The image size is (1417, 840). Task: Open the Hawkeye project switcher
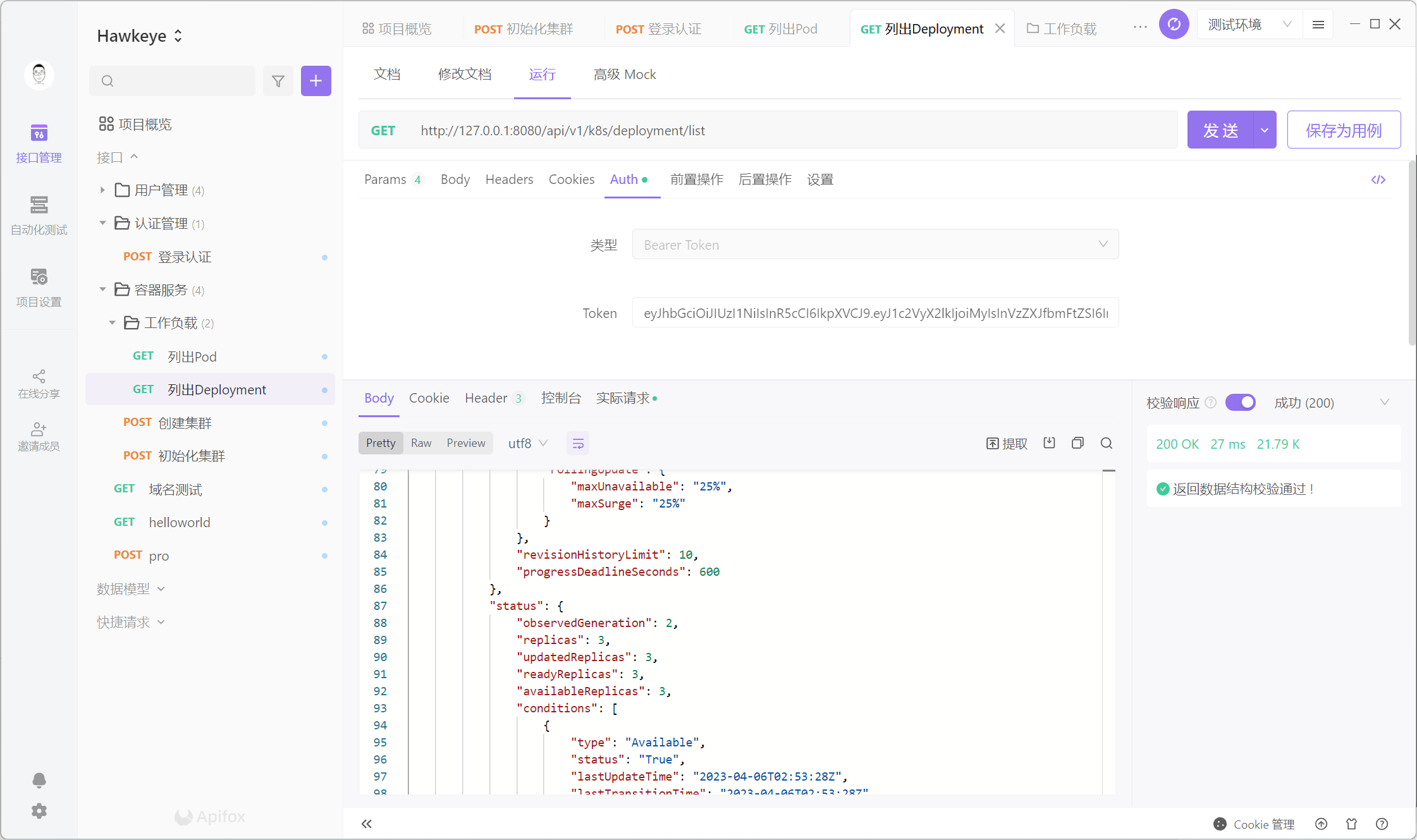[x=140, y=36]
